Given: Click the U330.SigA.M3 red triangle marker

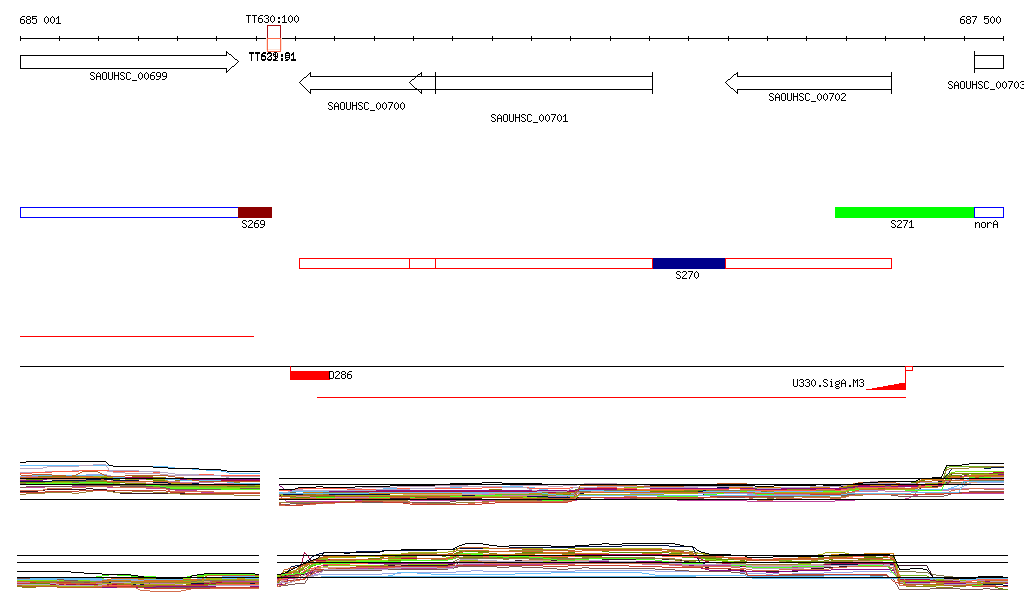Looking at the screenshot, I should (886, 386).
